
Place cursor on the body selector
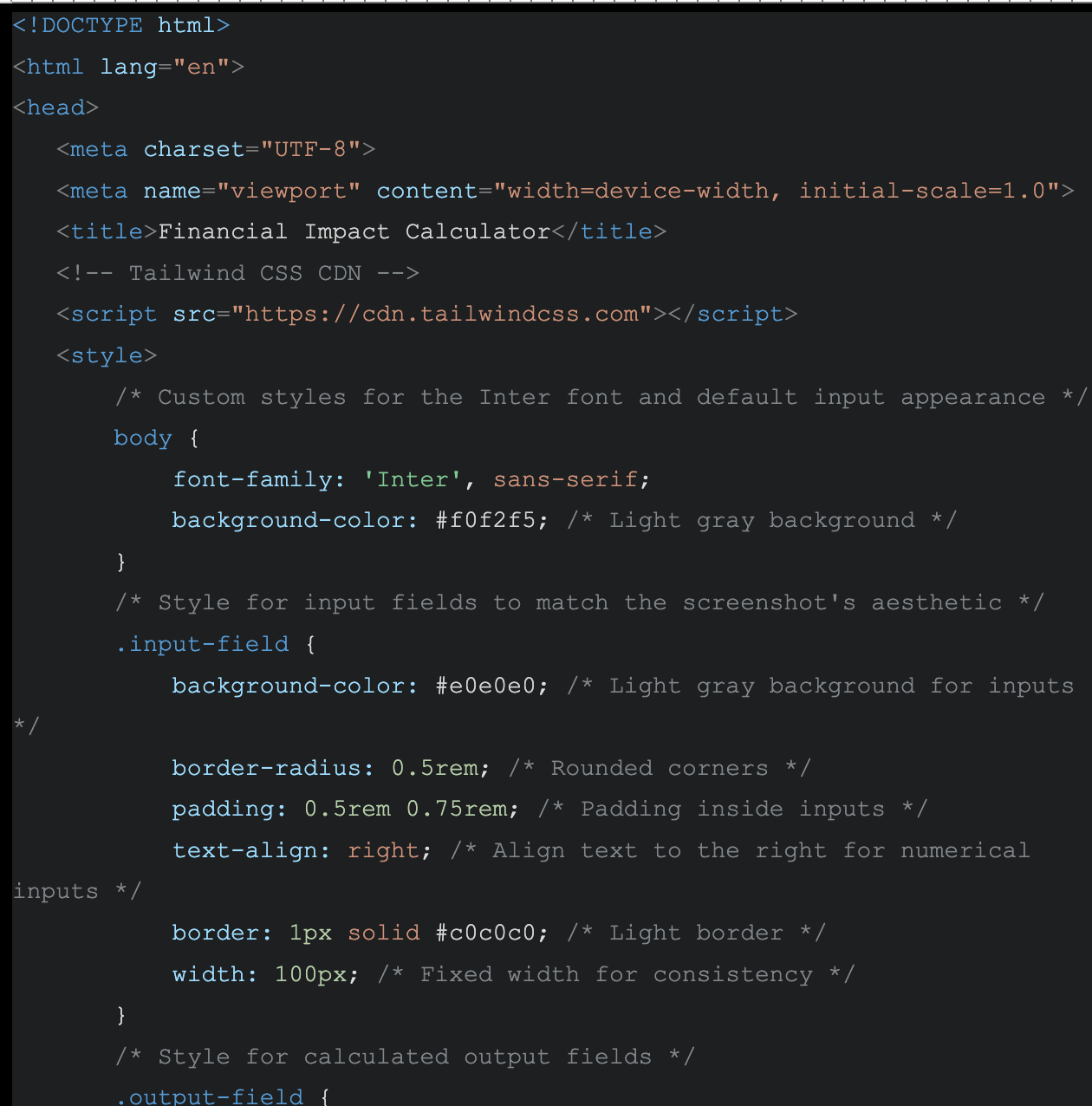[142, 439]
